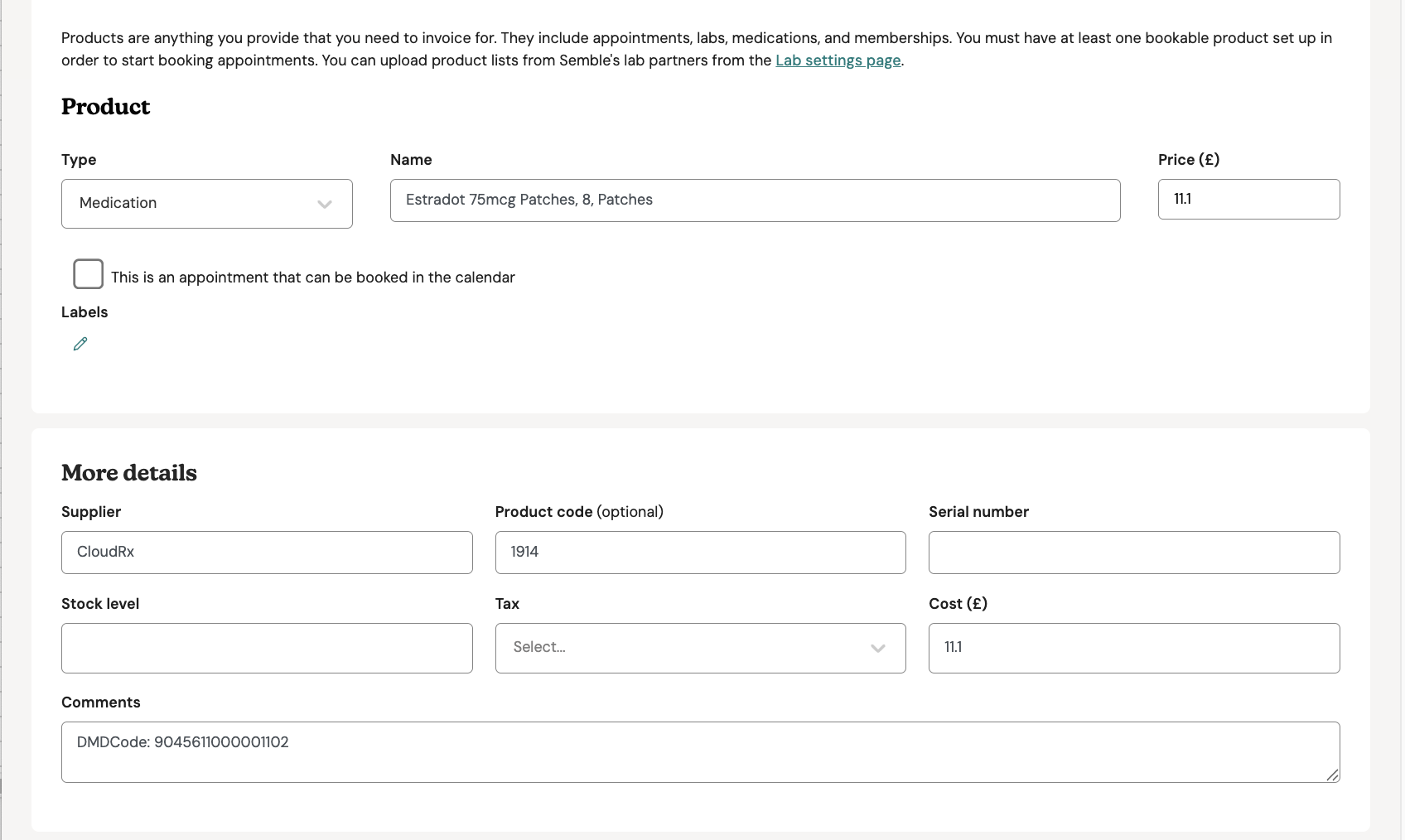Enable the bookable appointment checkbox
This screenshot has height=840, width=1405.
pos(89,274)
